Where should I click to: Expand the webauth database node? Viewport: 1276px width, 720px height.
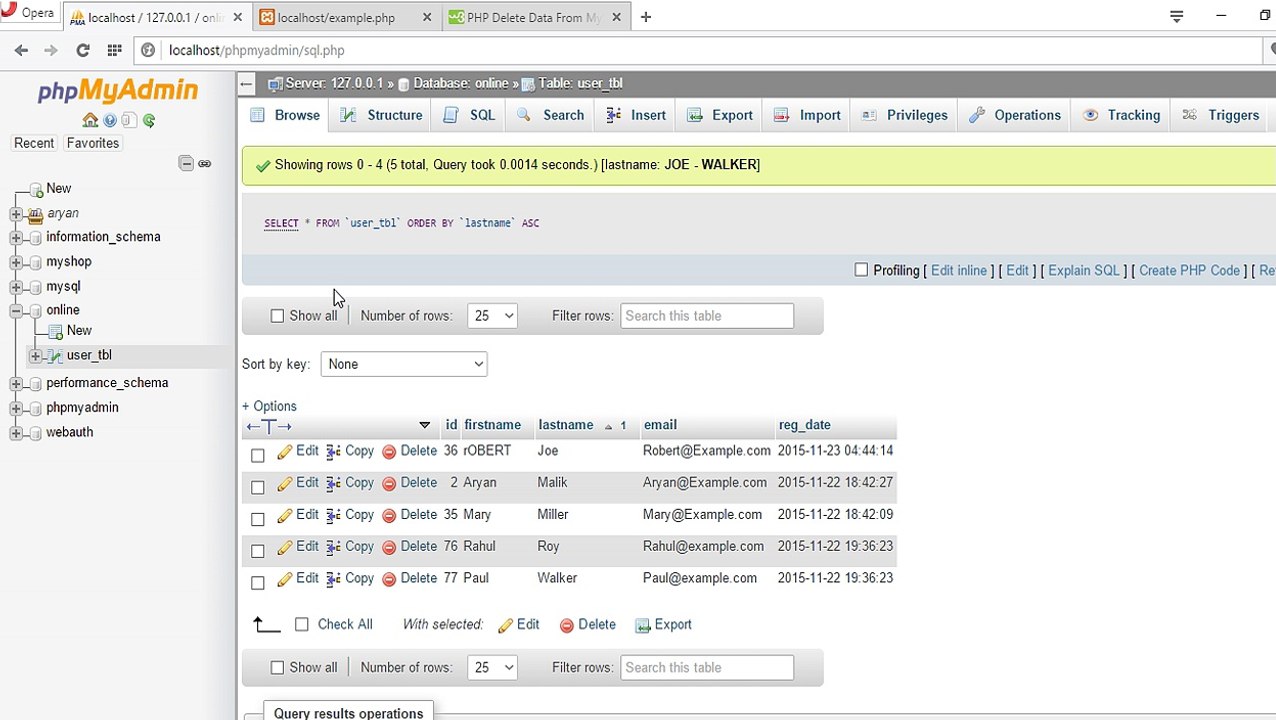click(16, 433)
